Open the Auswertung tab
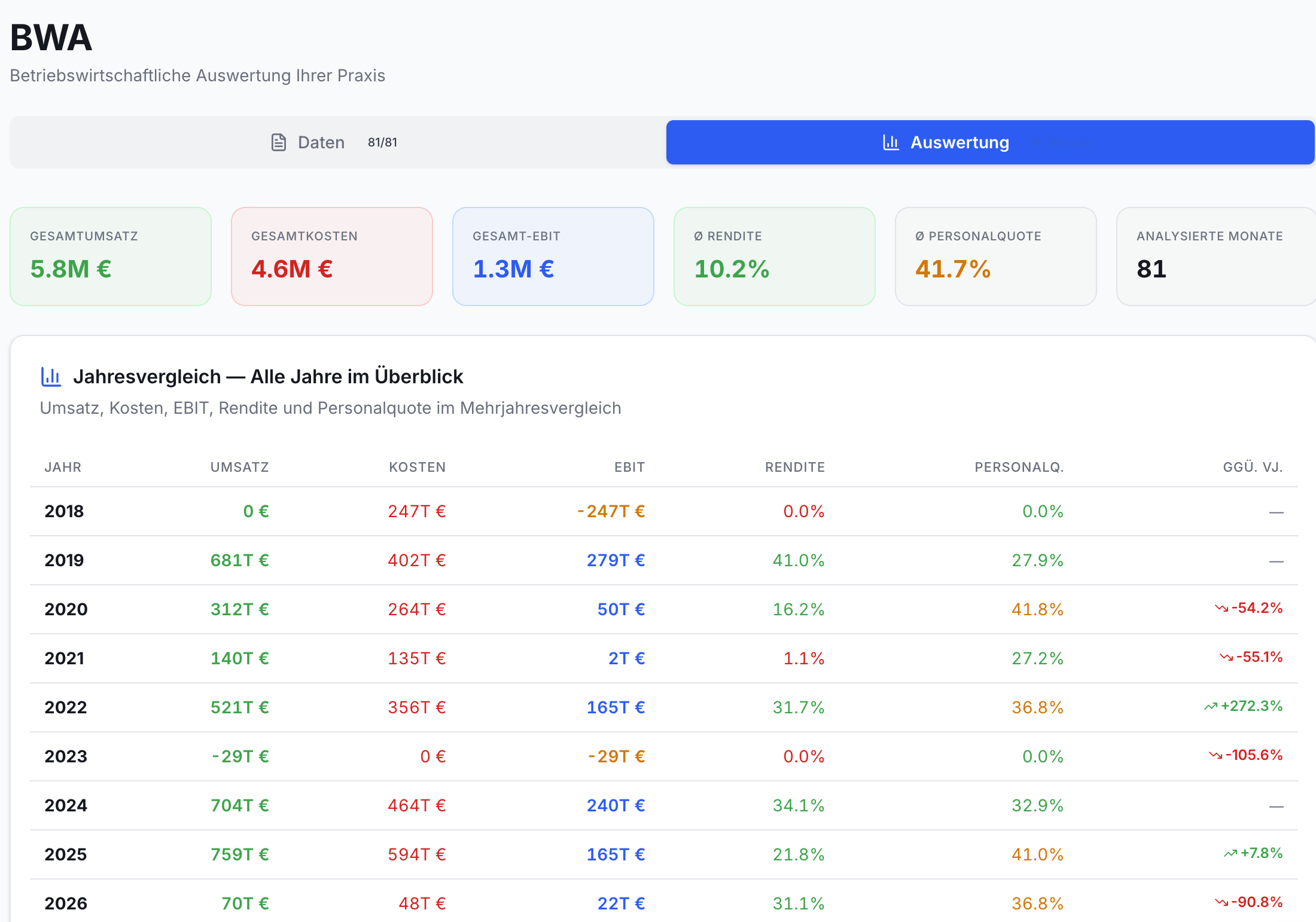 pos(990,142)
